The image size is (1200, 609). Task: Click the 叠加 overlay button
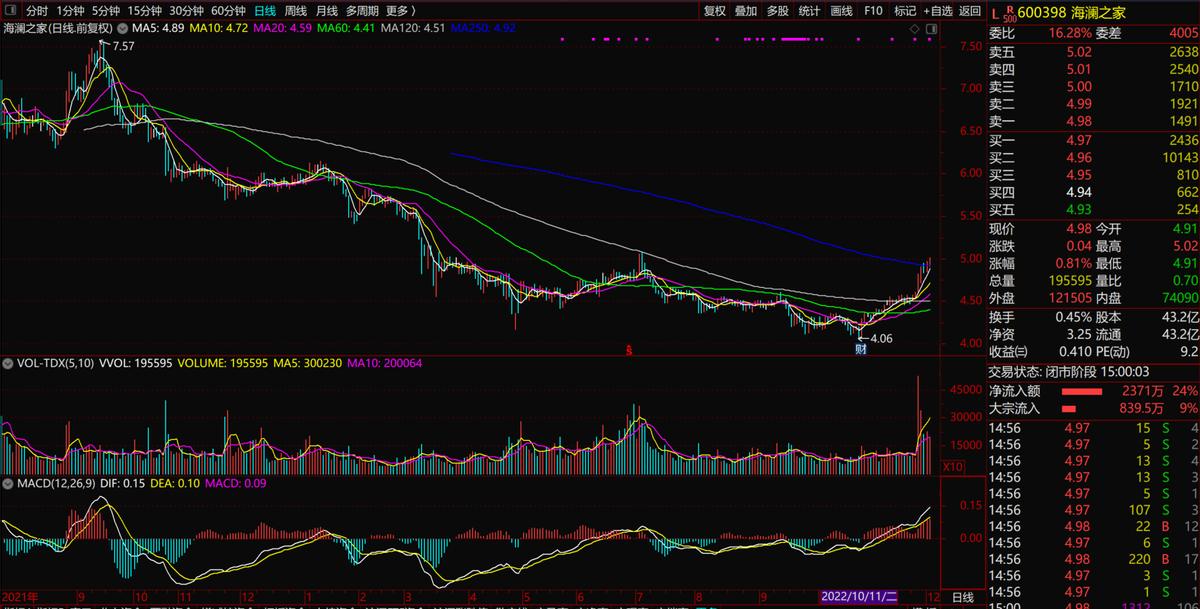pyautogui.click(x=746, y=11)
